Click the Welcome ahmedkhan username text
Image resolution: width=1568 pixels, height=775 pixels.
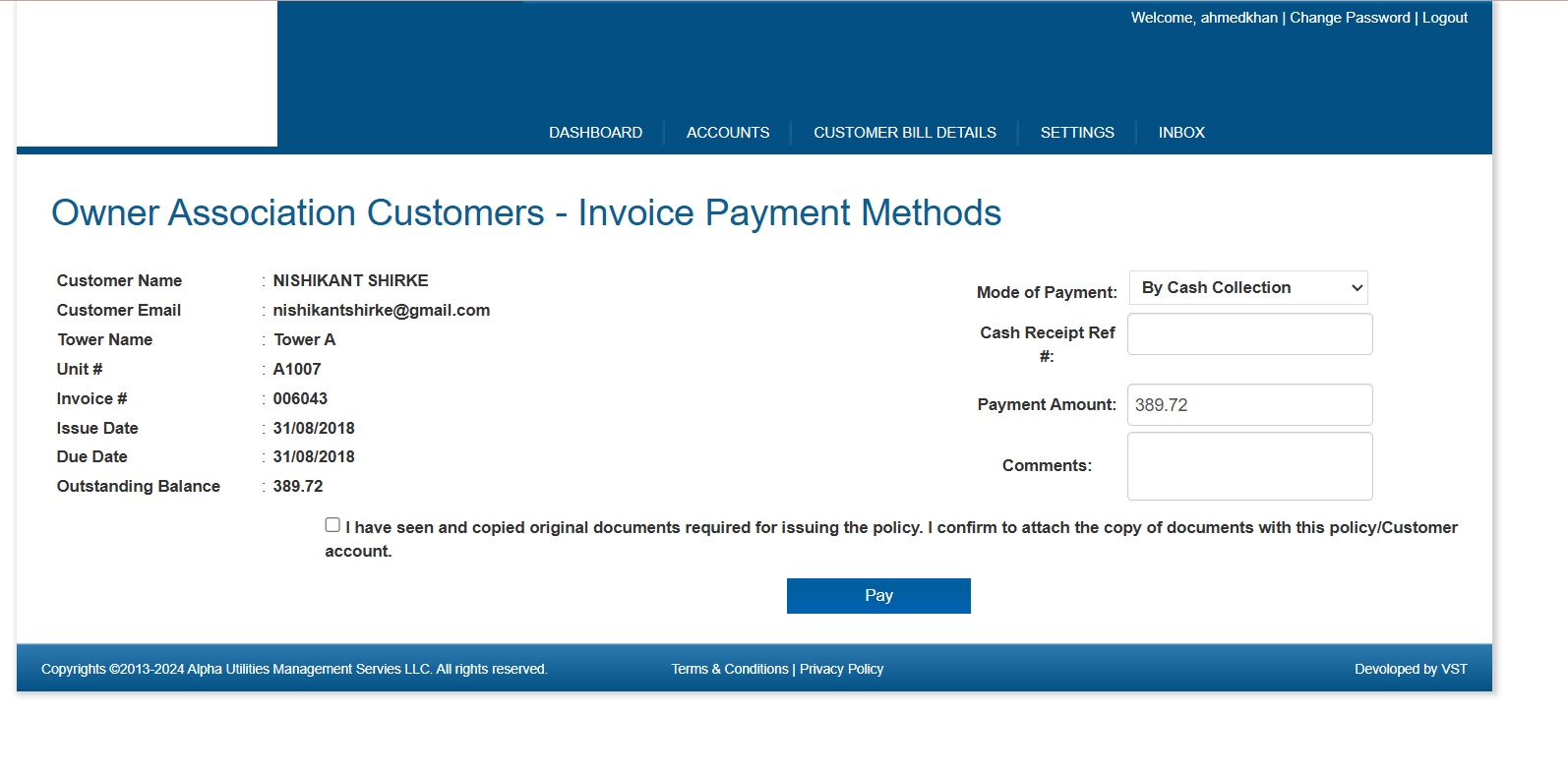coord(1204,18)
